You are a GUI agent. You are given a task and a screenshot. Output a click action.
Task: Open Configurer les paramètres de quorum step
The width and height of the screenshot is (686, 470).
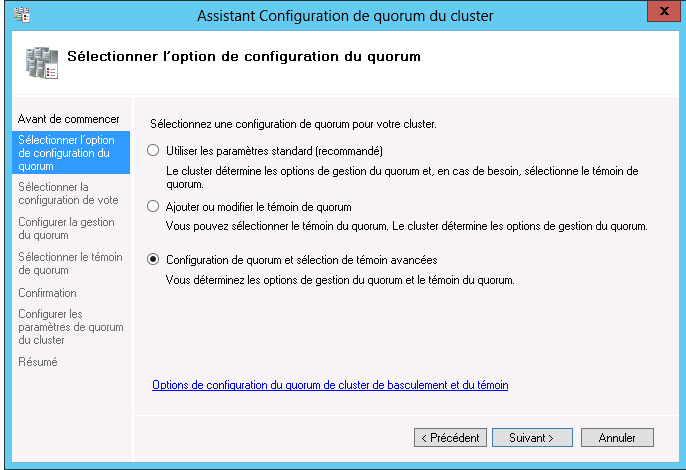71,327
